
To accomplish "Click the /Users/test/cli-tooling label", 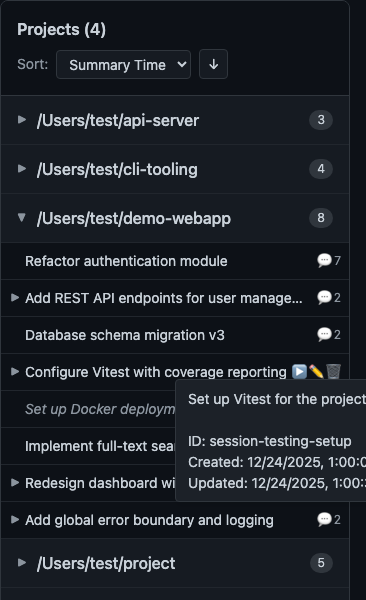I will pos(117,170).
